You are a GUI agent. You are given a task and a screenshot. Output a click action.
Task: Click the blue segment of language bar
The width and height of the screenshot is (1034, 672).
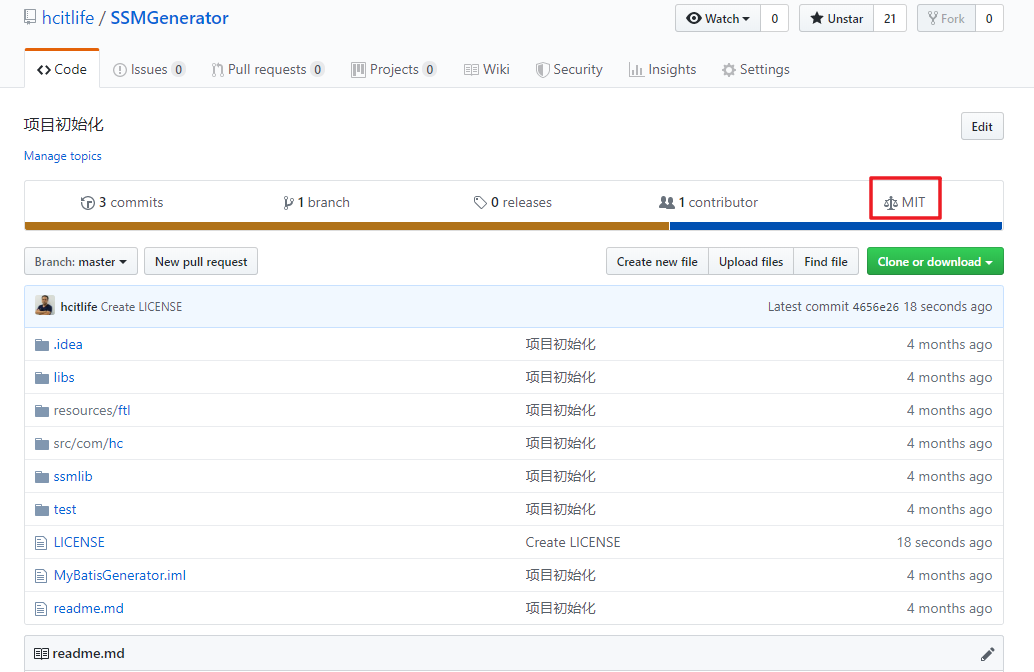(836, 226)
